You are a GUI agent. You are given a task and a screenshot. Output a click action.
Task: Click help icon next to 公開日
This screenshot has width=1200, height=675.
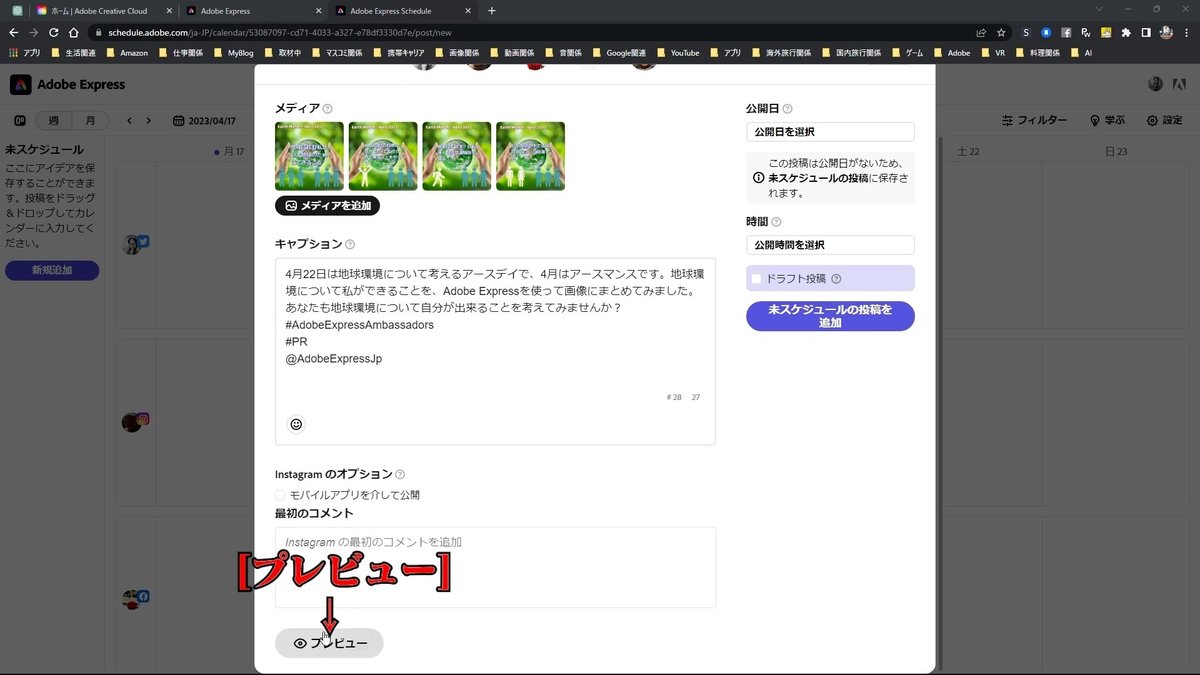pyautogui.click(x=787, y=109)
